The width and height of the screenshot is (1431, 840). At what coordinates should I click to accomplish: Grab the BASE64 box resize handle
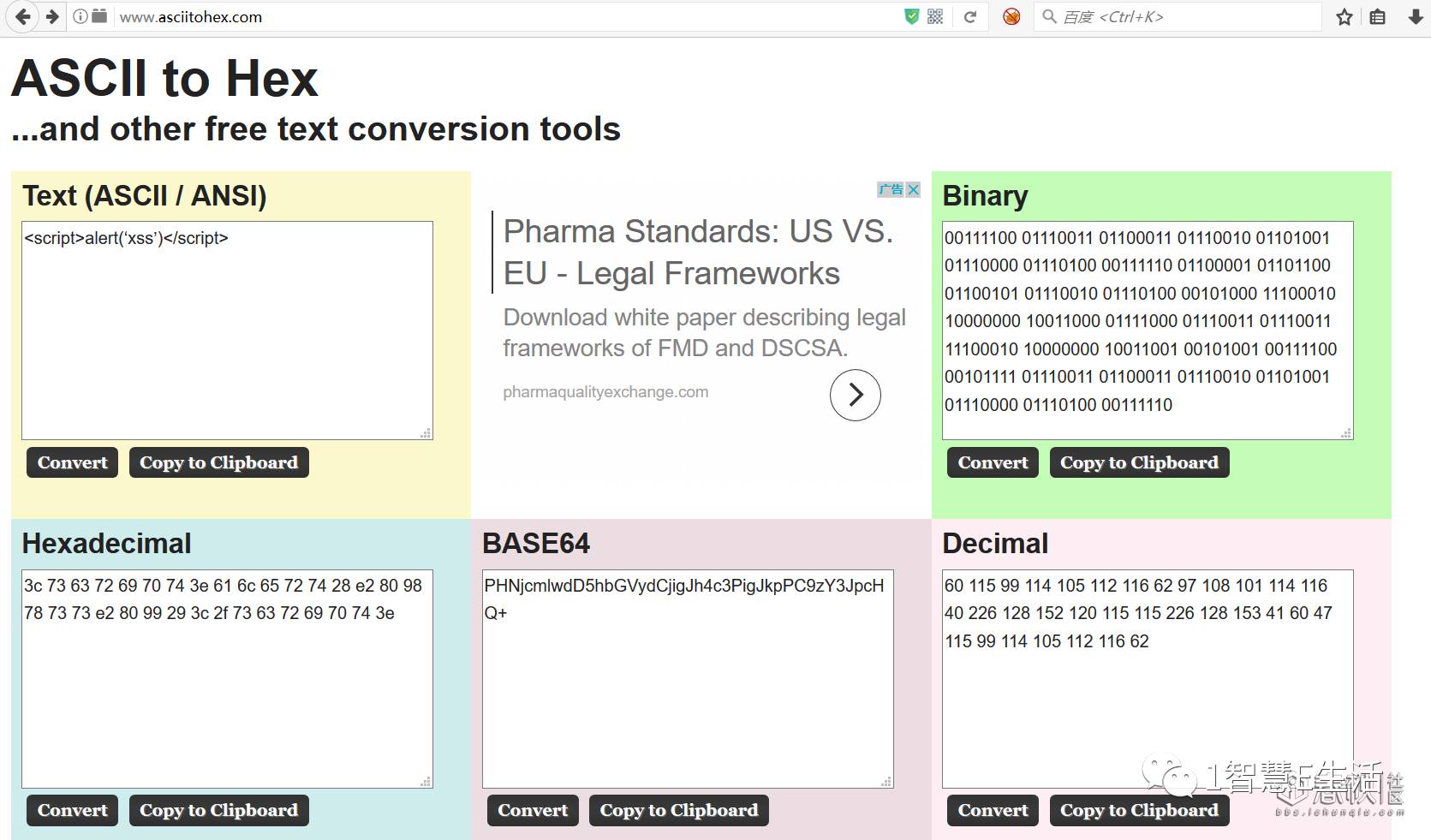[886, 781]
